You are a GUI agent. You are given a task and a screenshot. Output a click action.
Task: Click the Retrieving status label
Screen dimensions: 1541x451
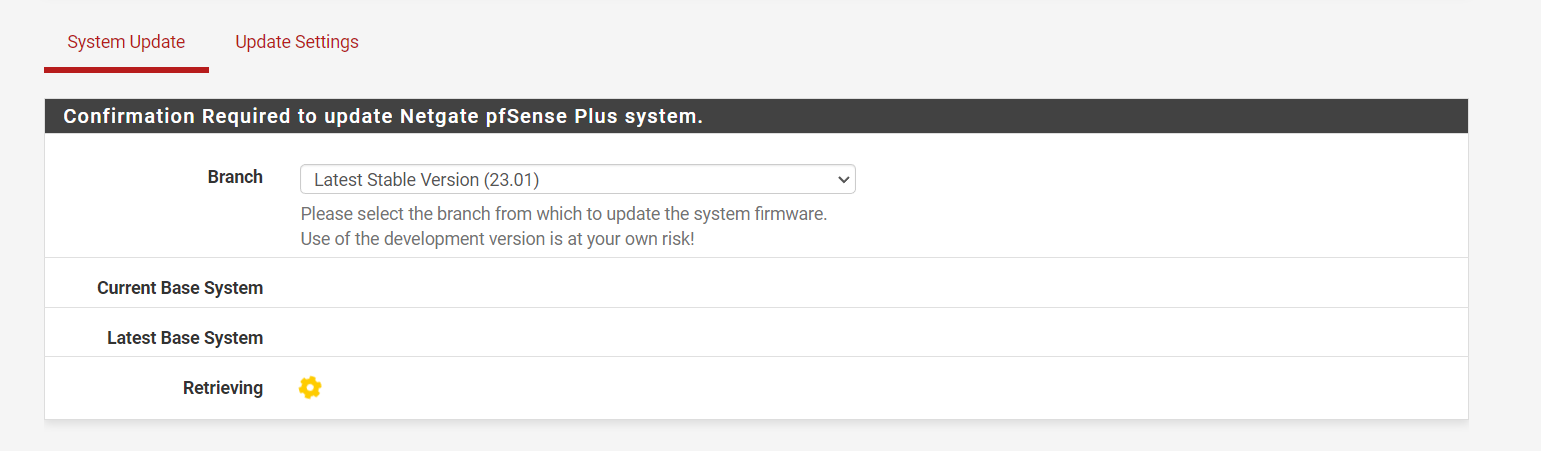pos(223,388)
